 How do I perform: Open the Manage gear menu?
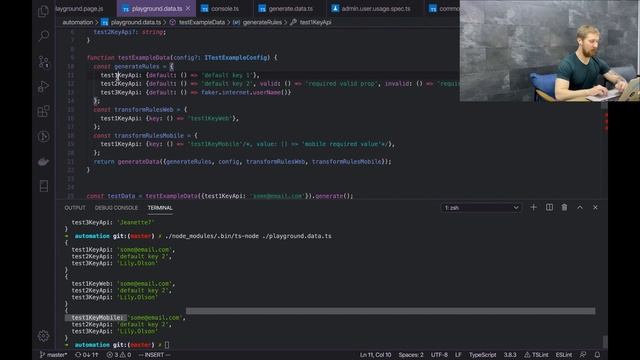coord(43,336)
